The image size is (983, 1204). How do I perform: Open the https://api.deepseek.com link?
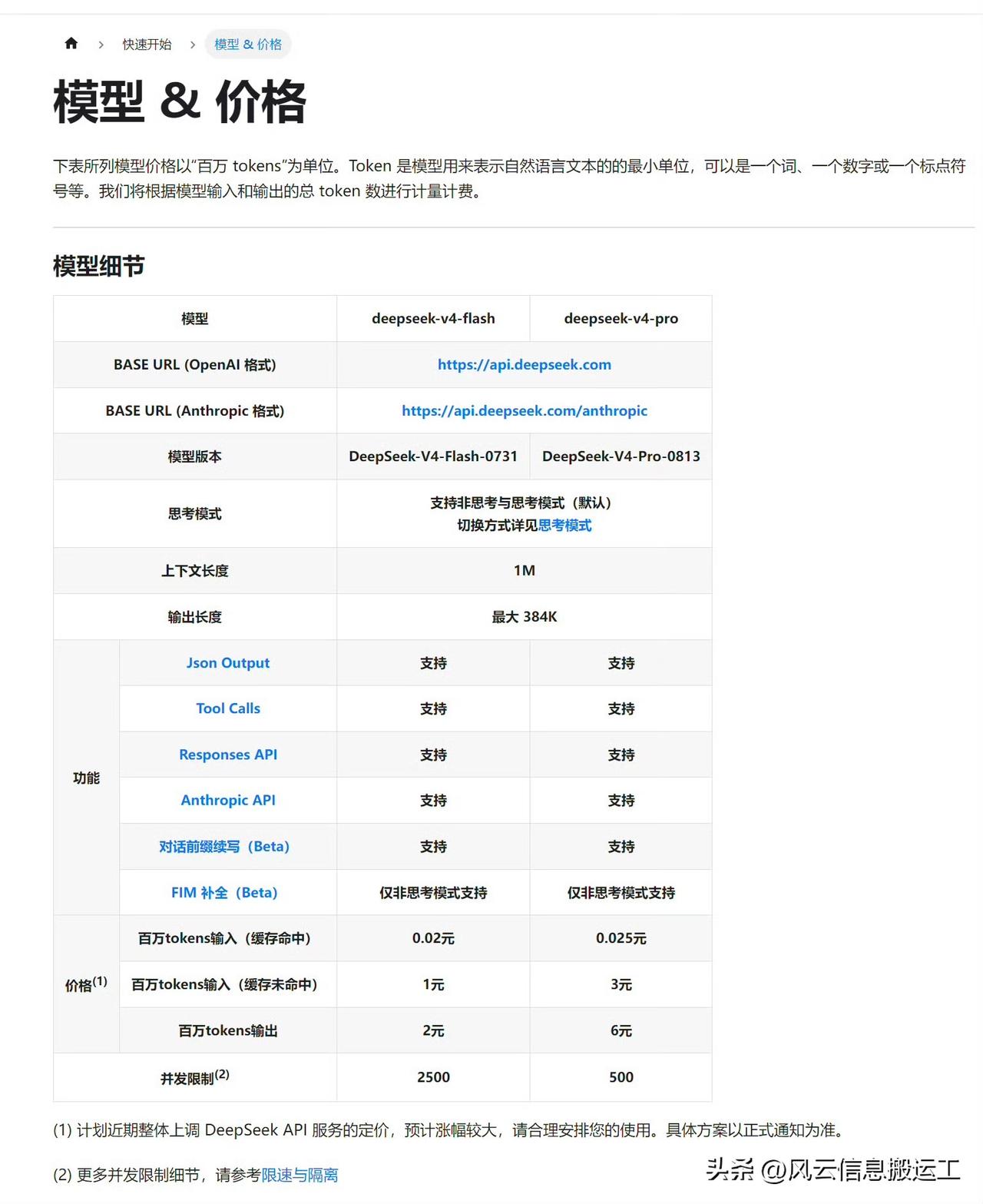pyautogui.click(x=525, y=364)
